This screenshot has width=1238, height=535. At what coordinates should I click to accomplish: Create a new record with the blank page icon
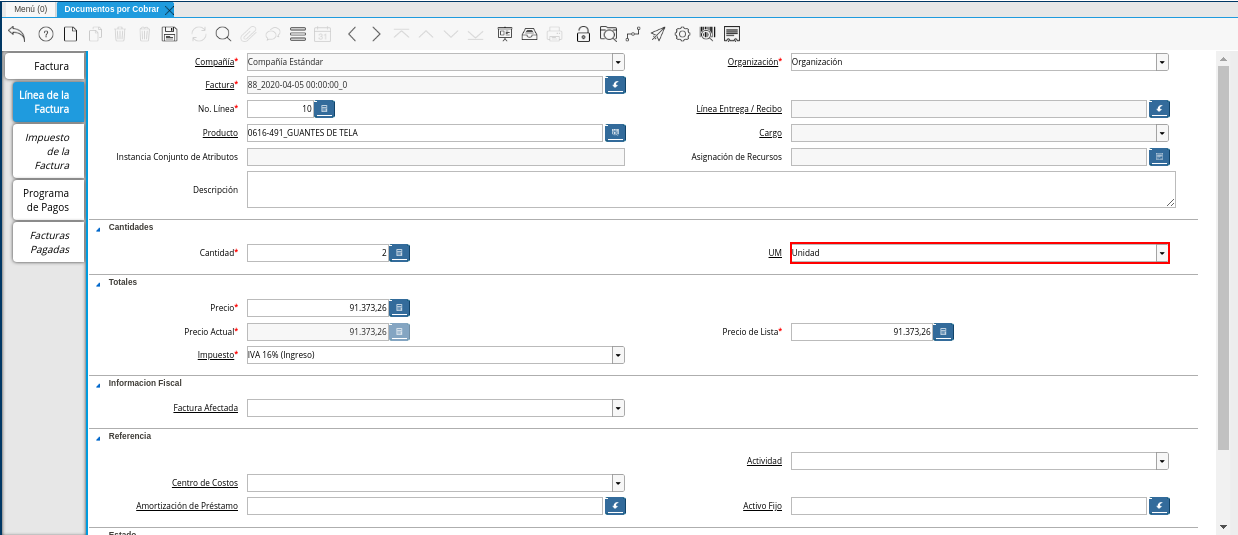coord(70,34)
